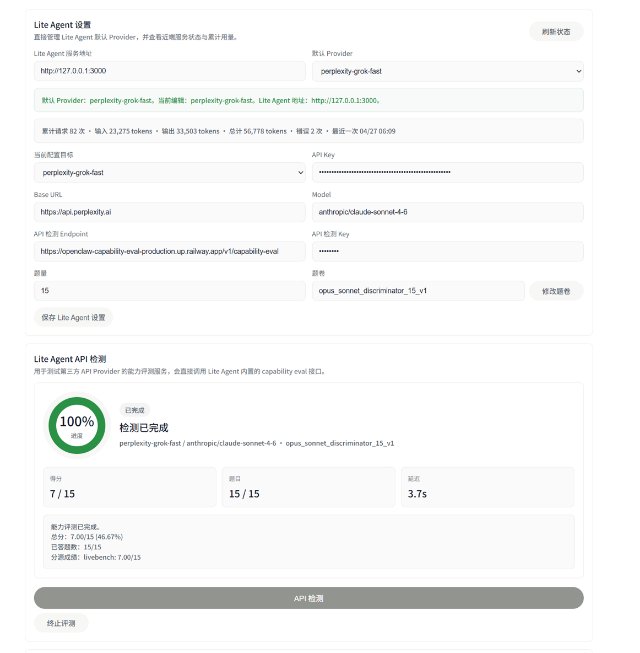The width and height of the screenshot is (640, 653).
Task: Select the 3.7s latency card
Action: click(487, 487)
